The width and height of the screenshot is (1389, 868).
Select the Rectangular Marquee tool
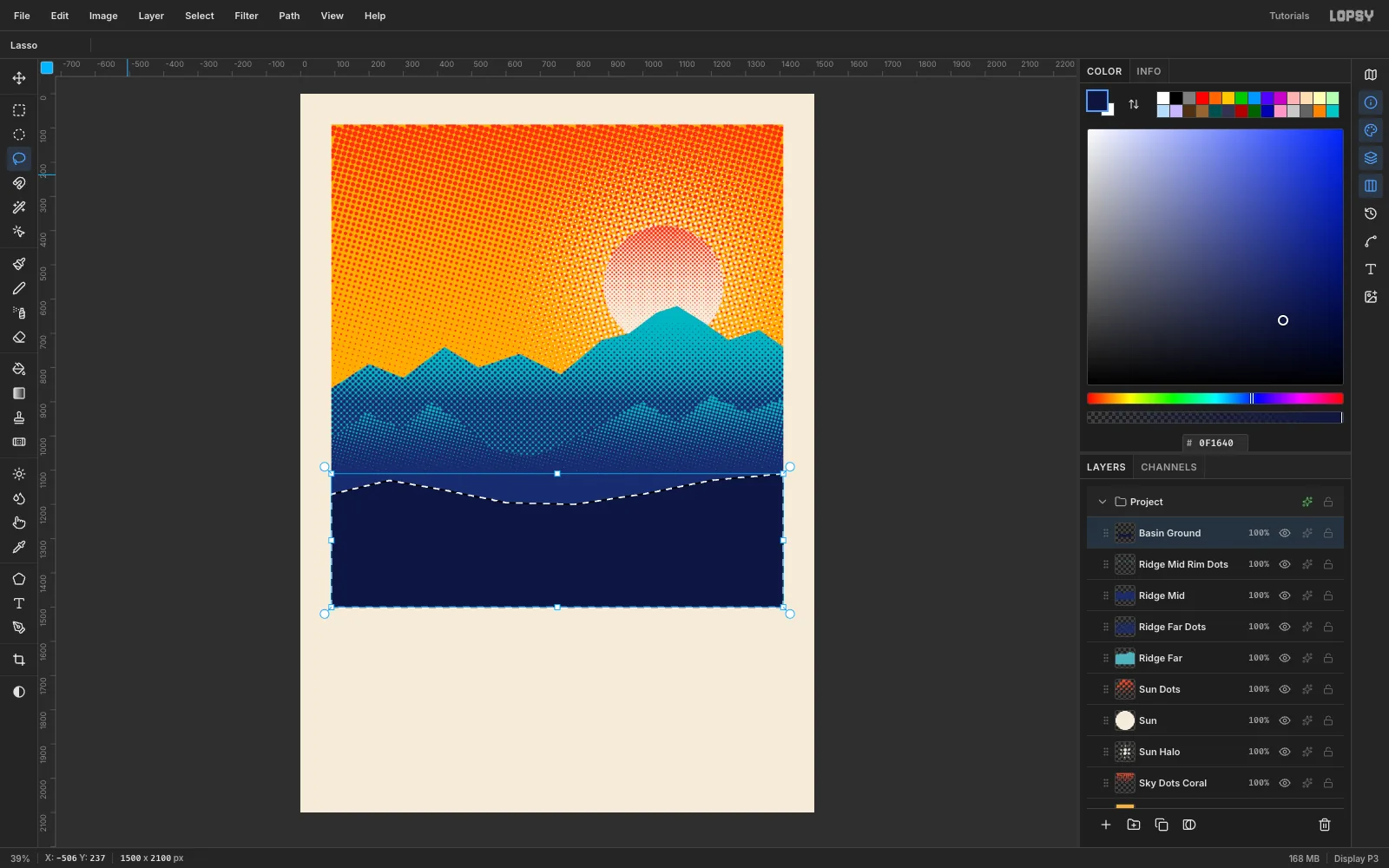tap(19, 110)
